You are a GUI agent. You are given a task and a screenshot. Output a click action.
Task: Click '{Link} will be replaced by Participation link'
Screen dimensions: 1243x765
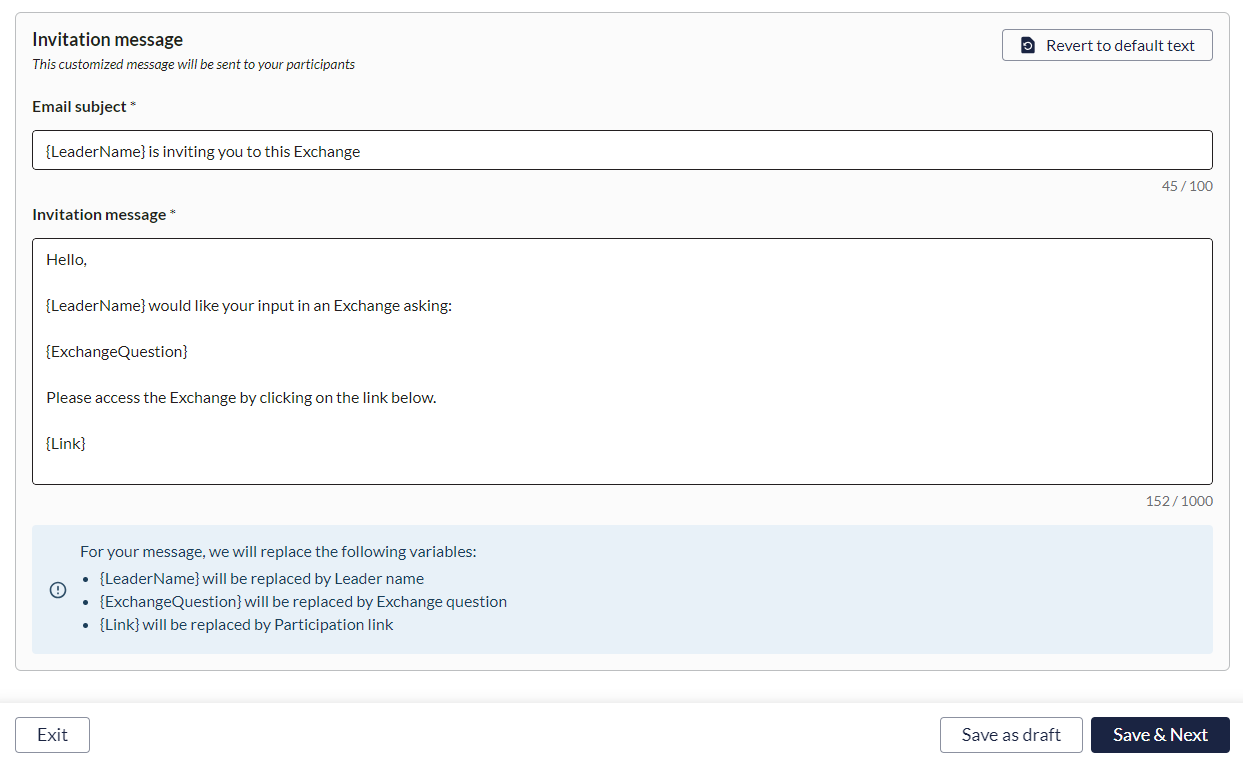pos(247,624)
